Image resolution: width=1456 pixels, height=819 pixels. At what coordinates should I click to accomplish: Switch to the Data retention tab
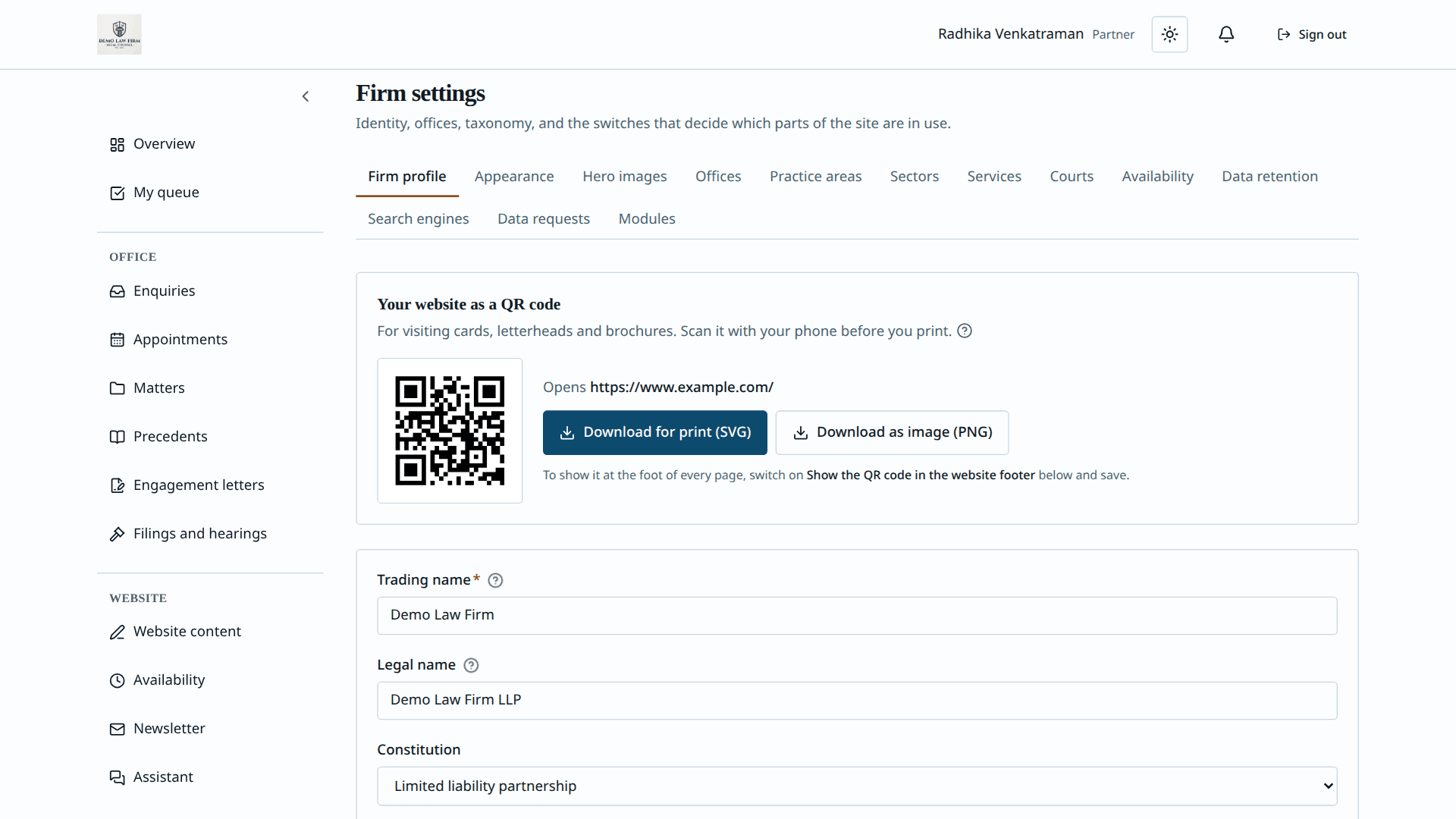pos(1270,177)
